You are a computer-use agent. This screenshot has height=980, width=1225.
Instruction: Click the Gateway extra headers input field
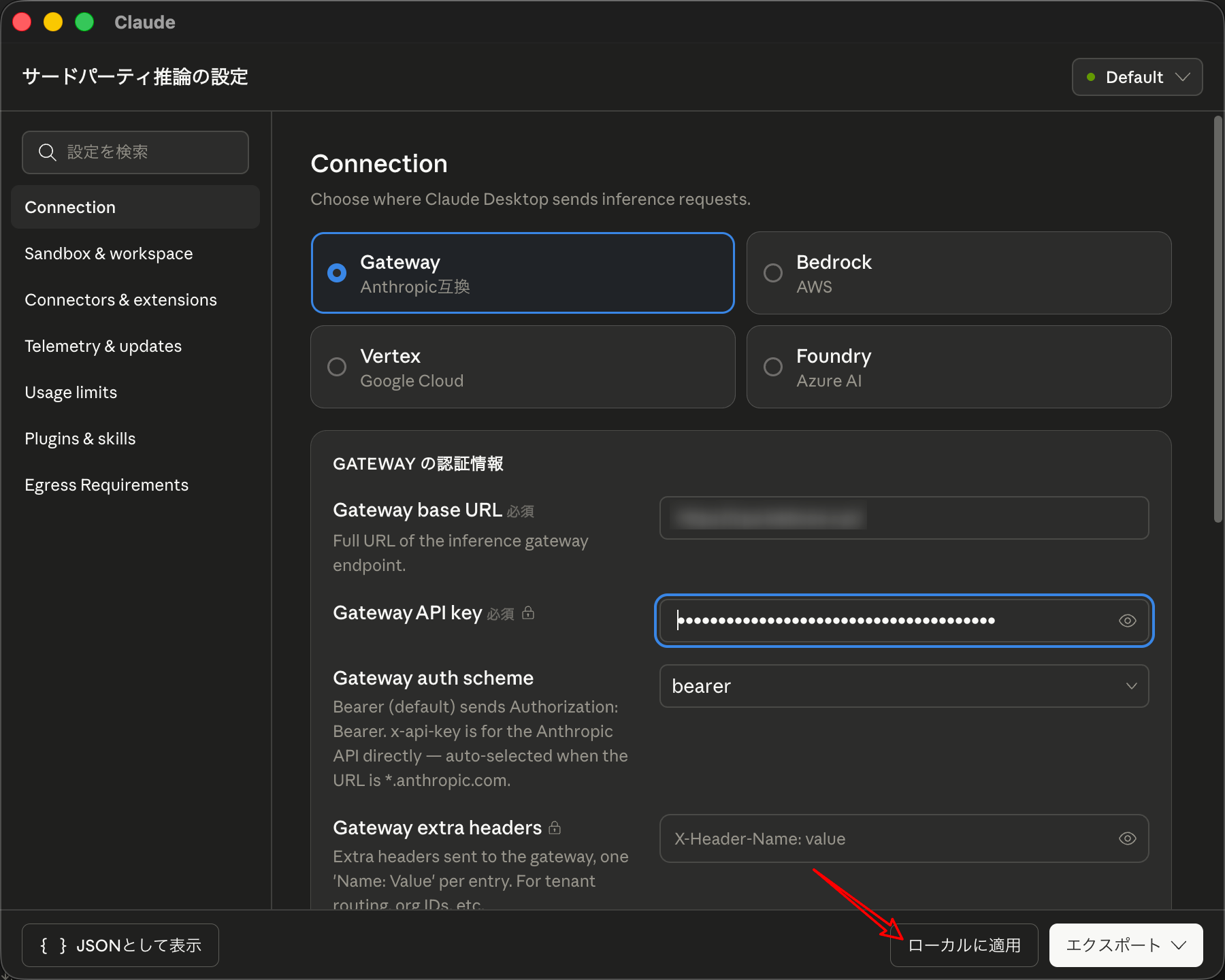[904, 838]
